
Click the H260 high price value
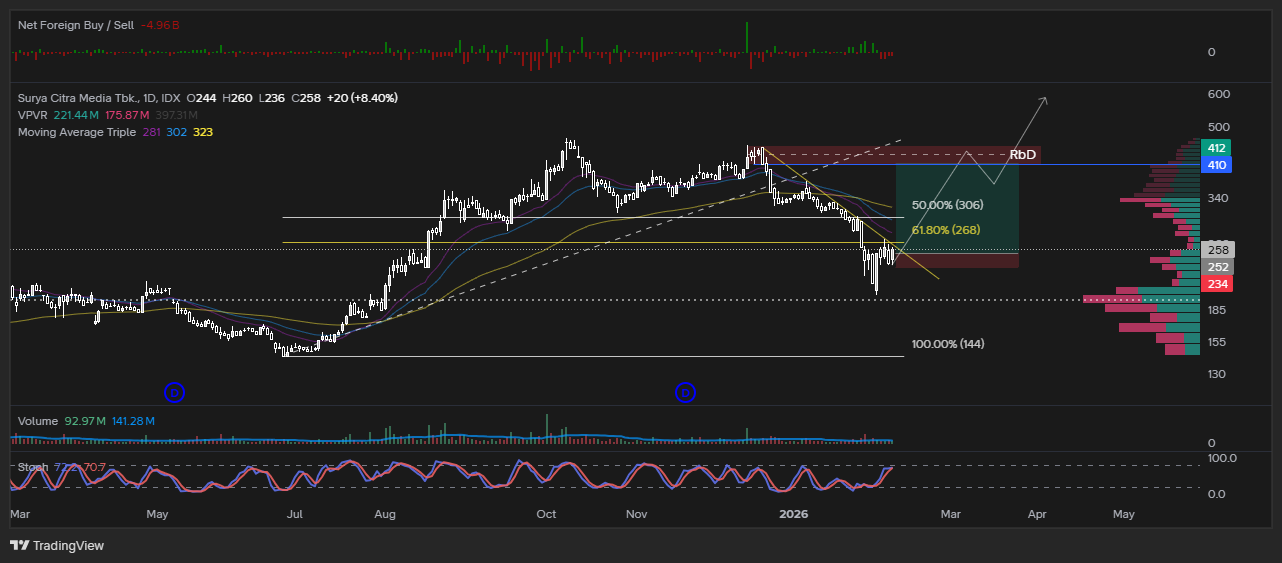click(237, 98)
